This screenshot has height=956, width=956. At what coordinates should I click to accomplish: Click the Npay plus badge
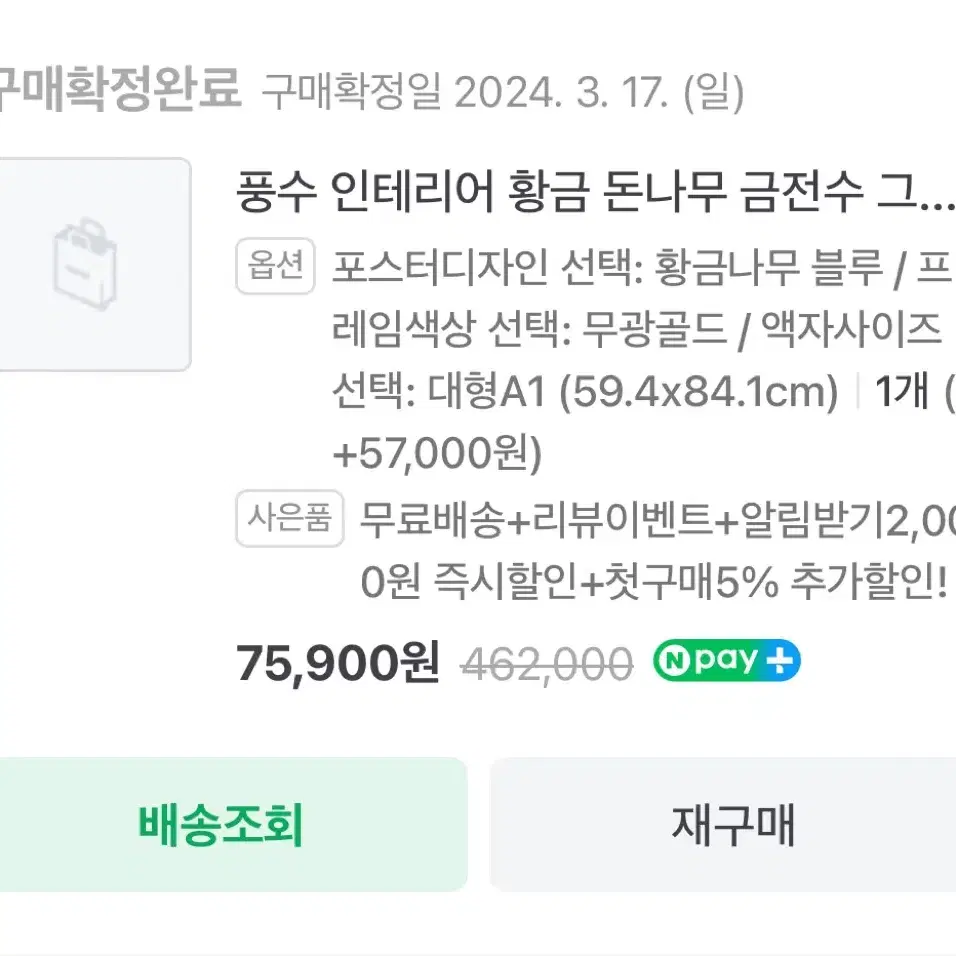[x=726, y=660]
